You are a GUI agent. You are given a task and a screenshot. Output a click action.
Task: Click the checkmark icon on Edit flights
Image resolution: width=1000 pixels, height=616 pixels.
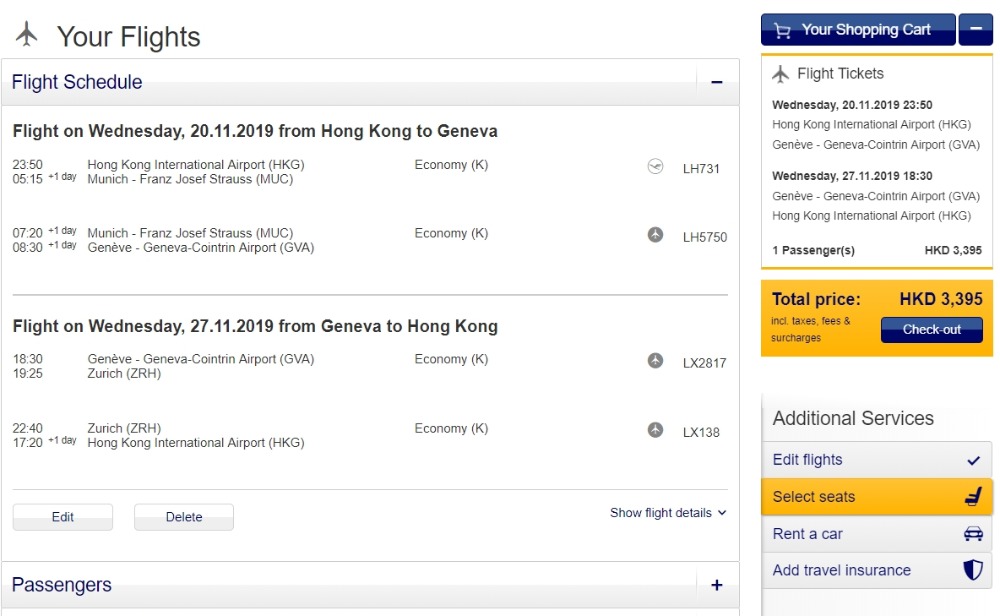974,461
